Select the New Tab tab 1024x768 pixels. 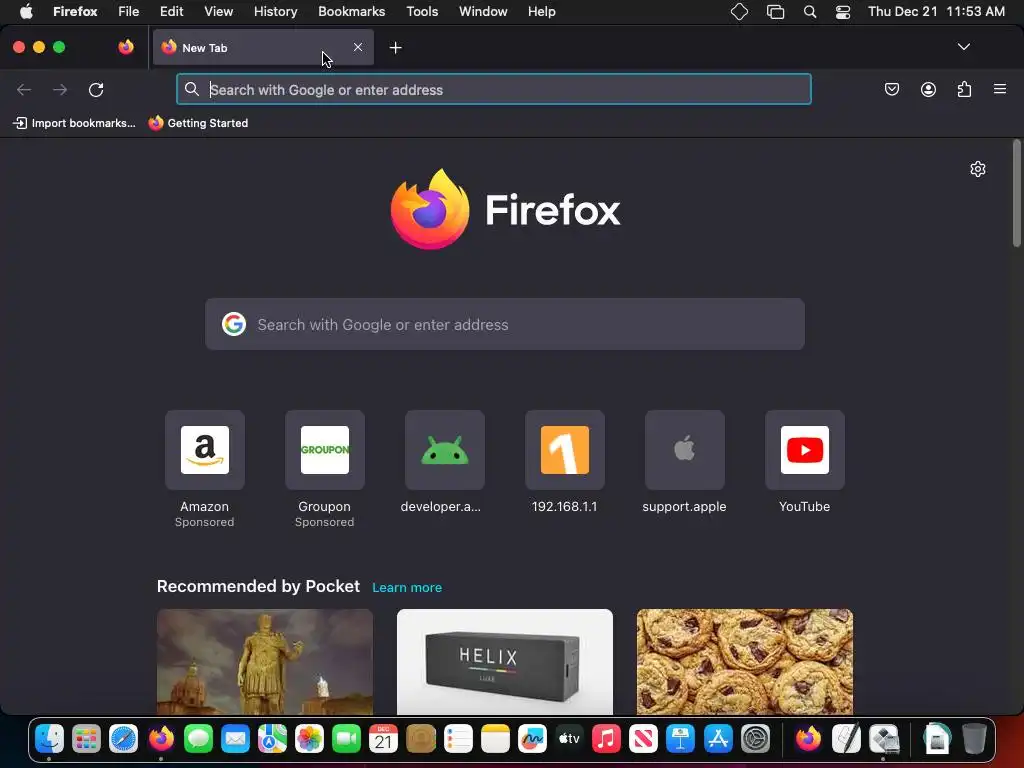click(263, 48)
